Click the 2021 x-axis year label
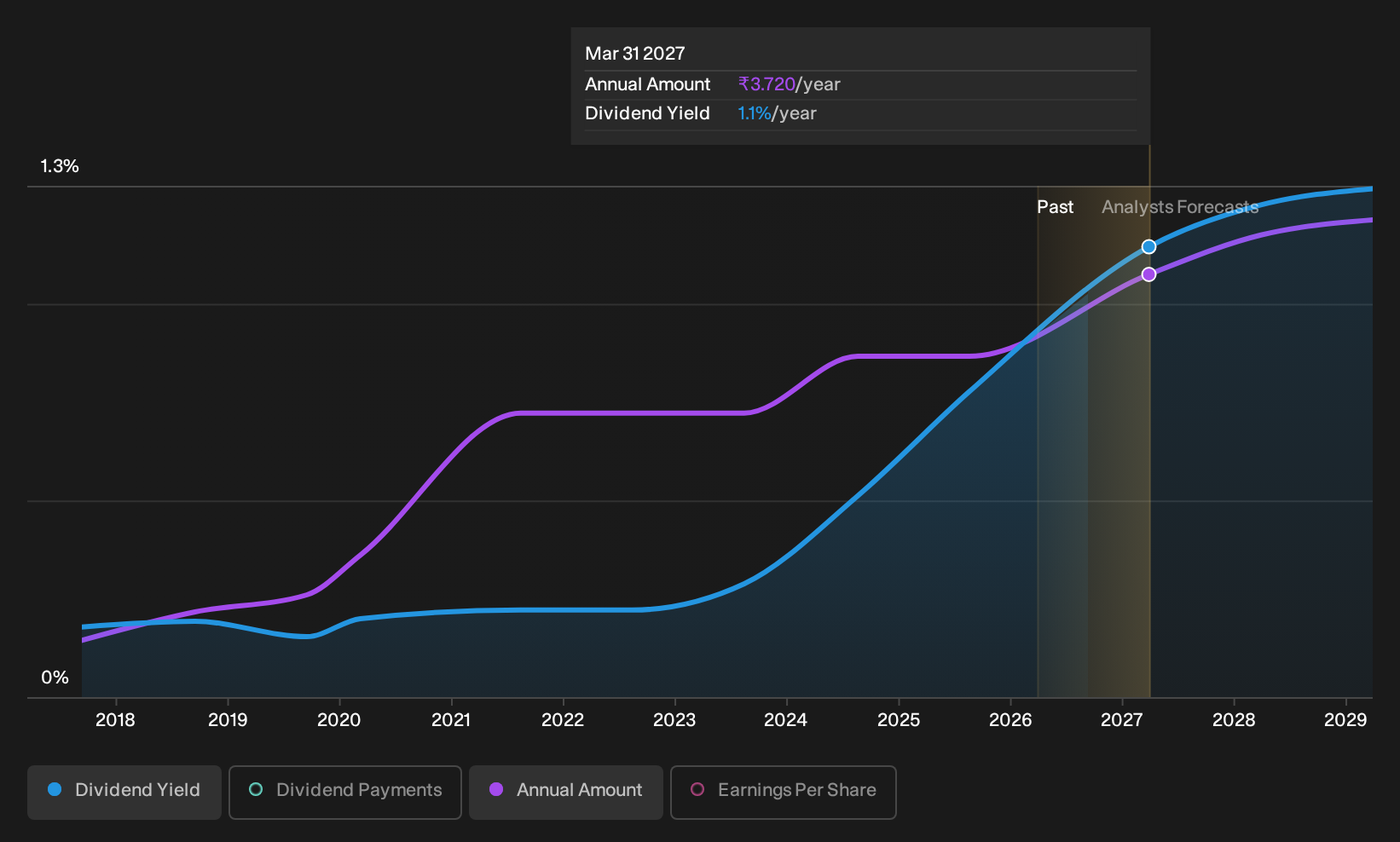Viewport: 1400px width, 842px height. (x=451, y=720)
